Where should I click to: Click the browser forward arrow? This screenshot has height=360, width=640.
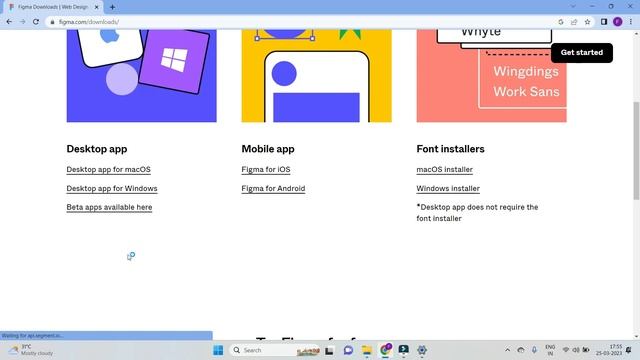tap(22, 22)
